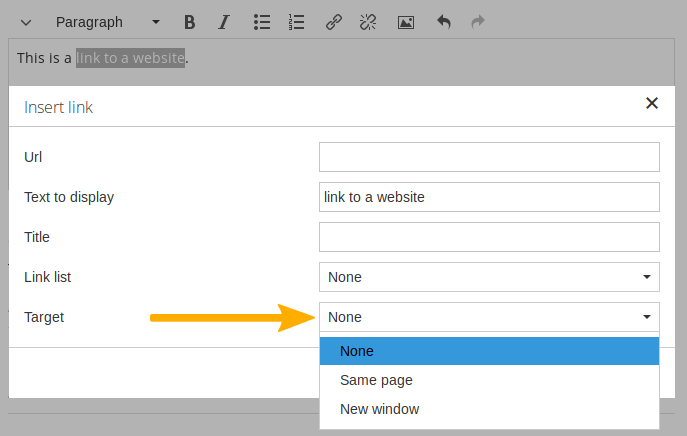
Task: Toggle italic formatting in toolbar
Action: click(223, 22)
